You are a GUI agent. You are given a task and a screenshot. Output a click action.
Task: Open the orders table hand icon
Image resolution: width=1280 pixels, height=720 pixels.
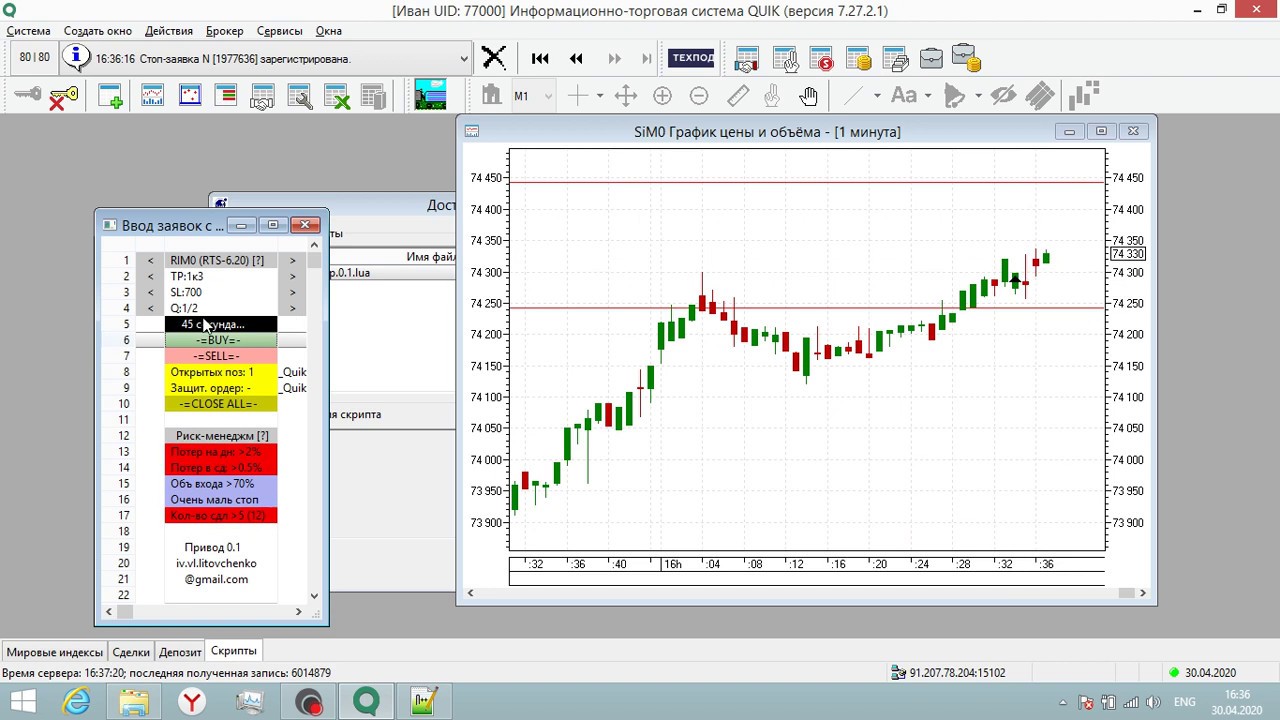pos(784,58)
